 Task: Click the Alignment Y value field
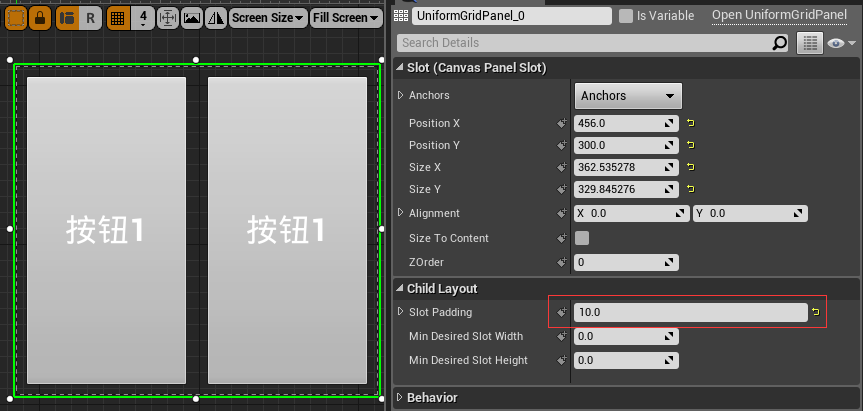750,213
